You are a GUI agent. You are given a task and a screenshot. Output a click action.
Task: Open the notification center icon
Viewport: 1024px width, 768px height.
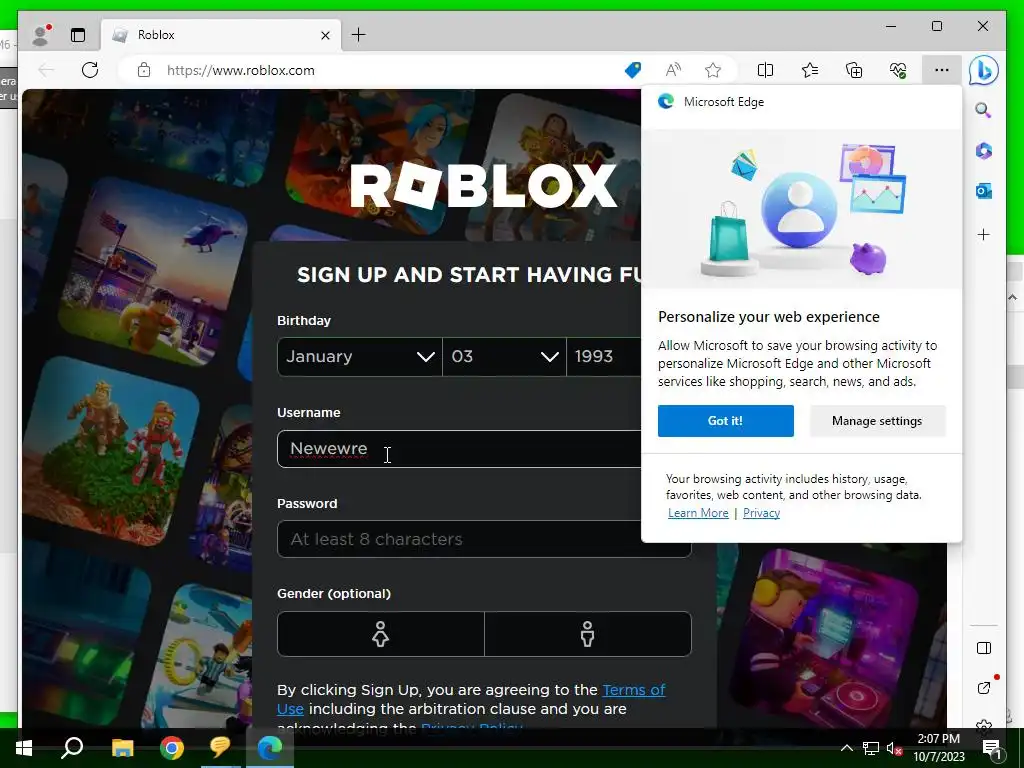click(x=992, y=749)
